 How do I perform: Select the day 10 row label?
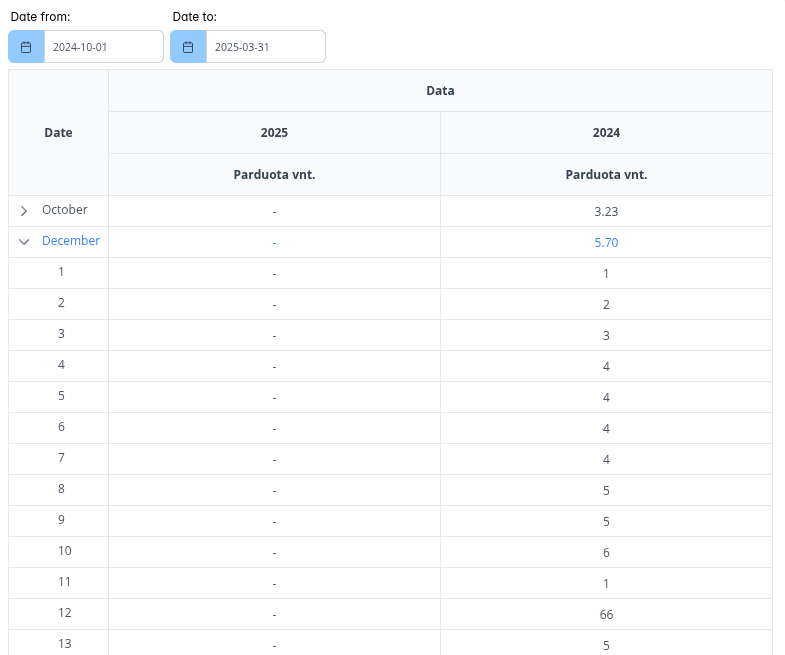(x=64, y=551)
